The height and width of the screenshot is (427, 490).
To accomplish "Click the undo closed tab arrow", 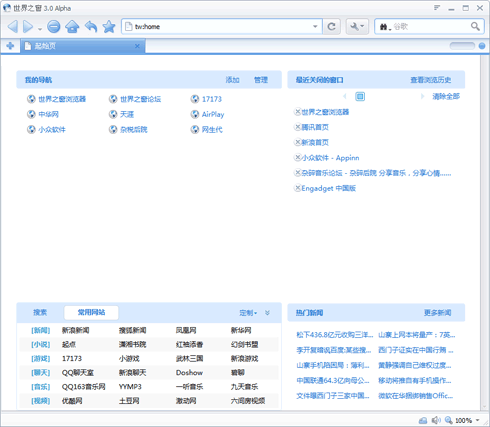I will [91, 26].
